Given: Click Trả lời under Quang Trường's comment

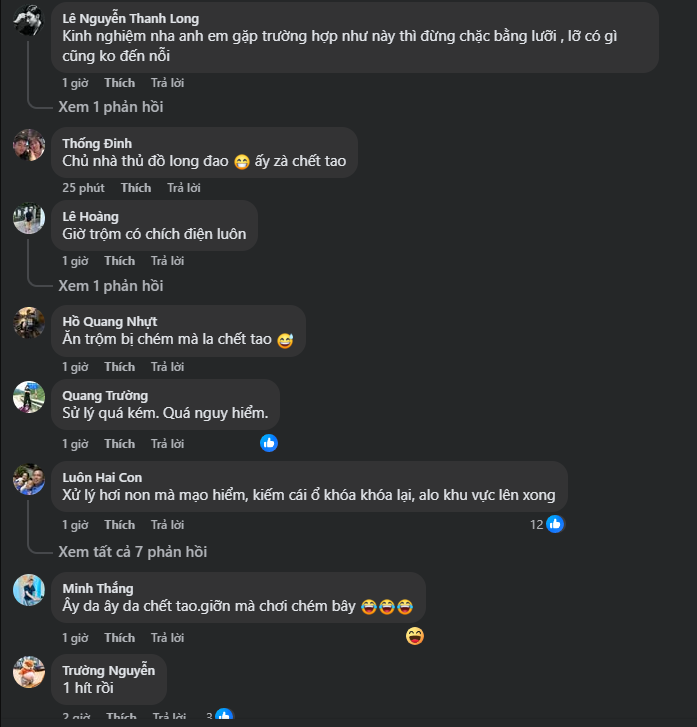Looking at the screenshot, I should tap(167, 444).
